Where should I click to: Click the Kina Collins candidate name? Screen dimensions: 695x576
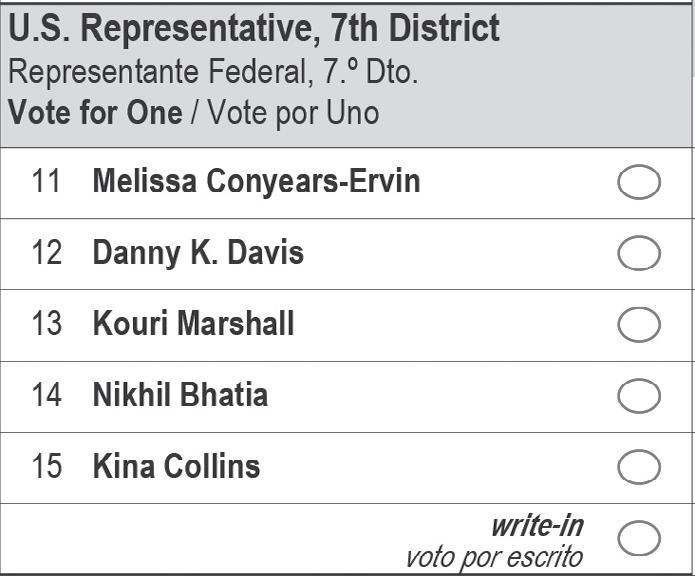click(x=176, y=466)
